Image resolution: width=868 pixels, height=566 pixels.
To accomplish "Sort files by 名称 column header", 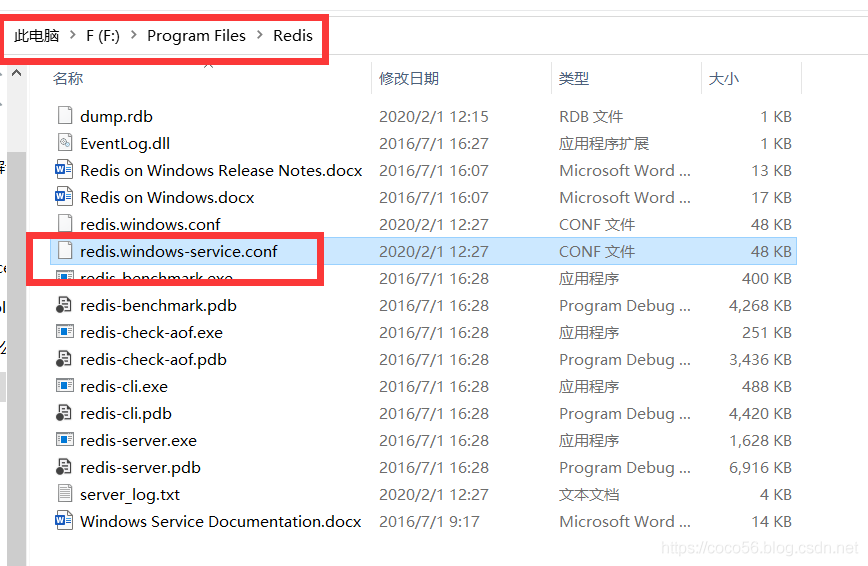I will click(68, 78).
